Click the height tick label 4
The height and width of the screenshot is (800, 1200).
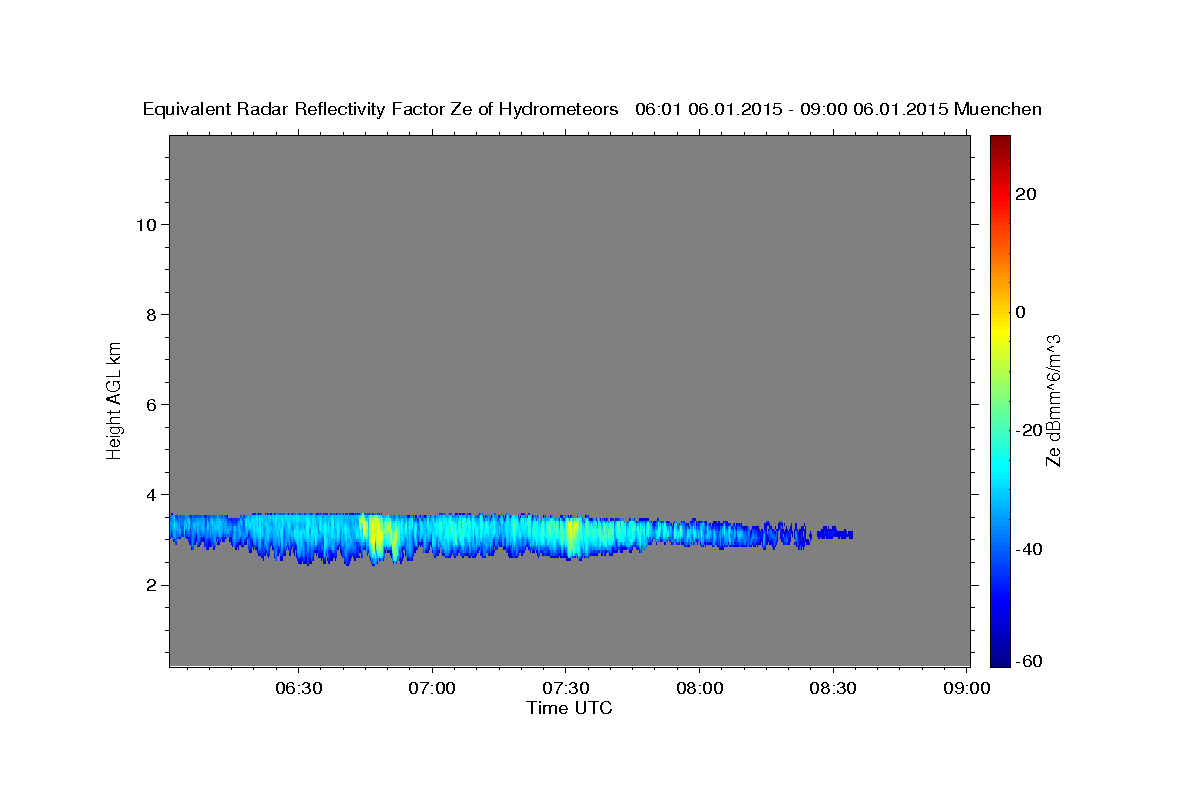pyautogui.click(x=151, y=494)
